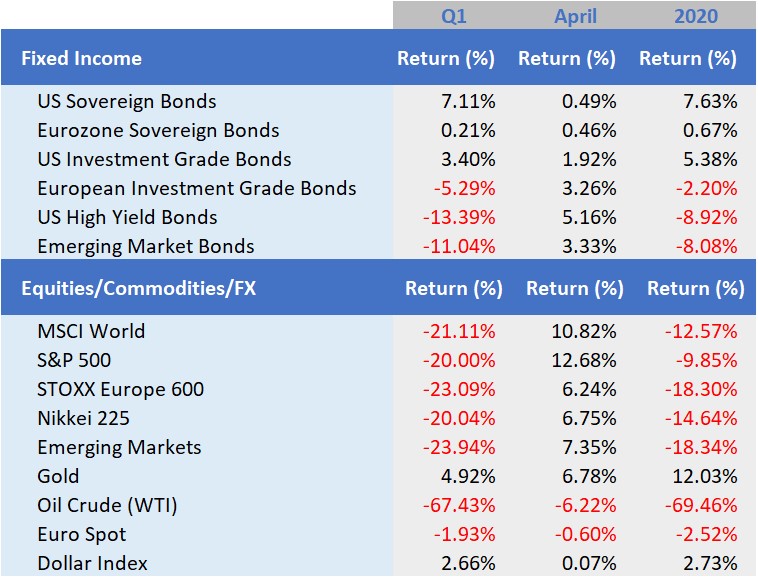
Task: Select the 12.68% S&P 500 April cell
Action: coord(584,360)
